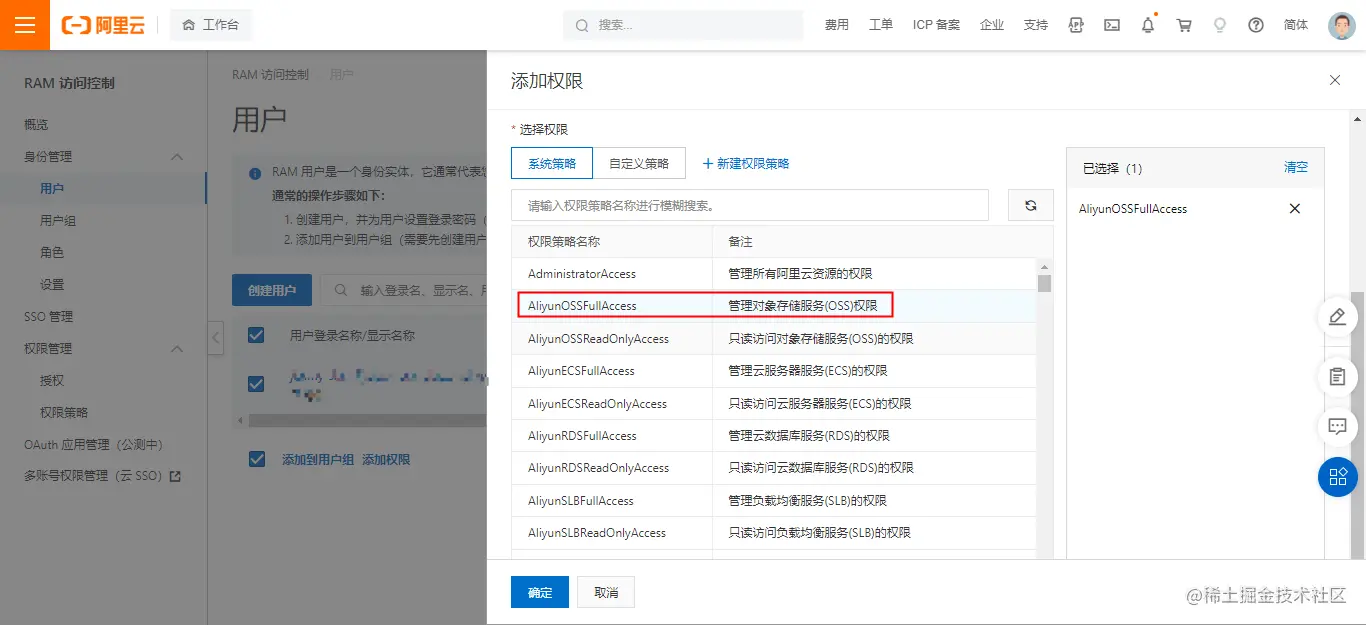
Task: Open the help question-mark icon
Action: (x=1256, y=25)
